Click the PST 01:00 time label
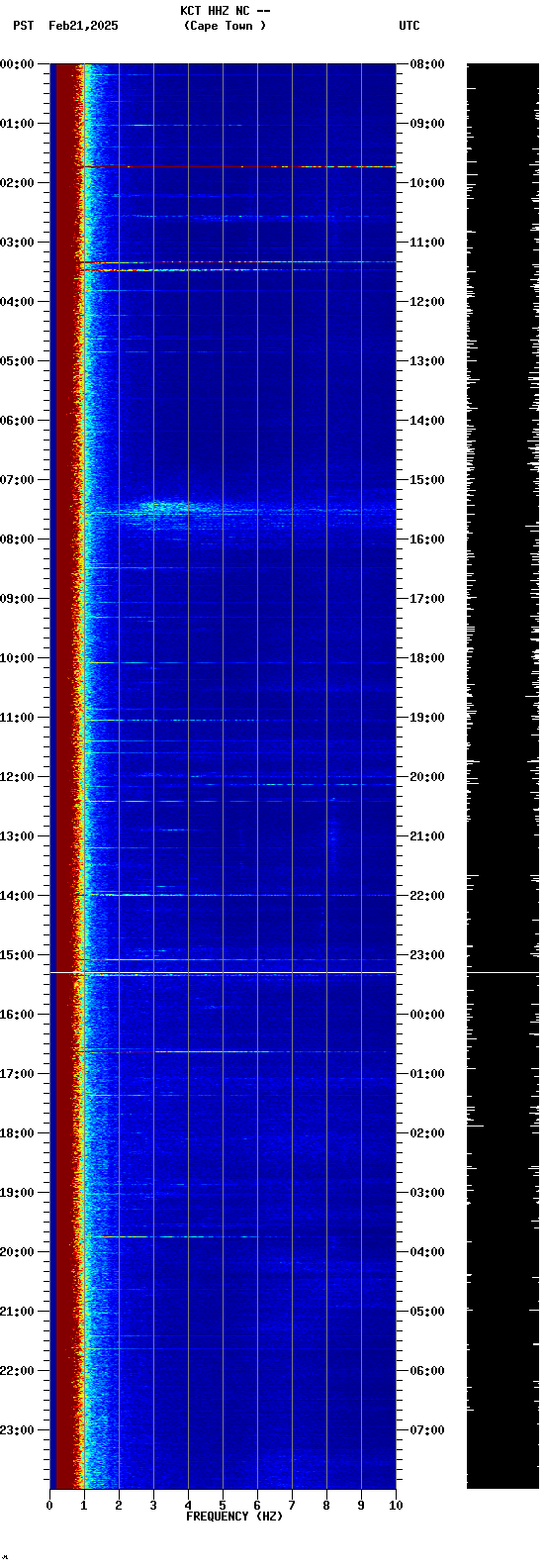 pyautogui.click(x=17, y=124)
